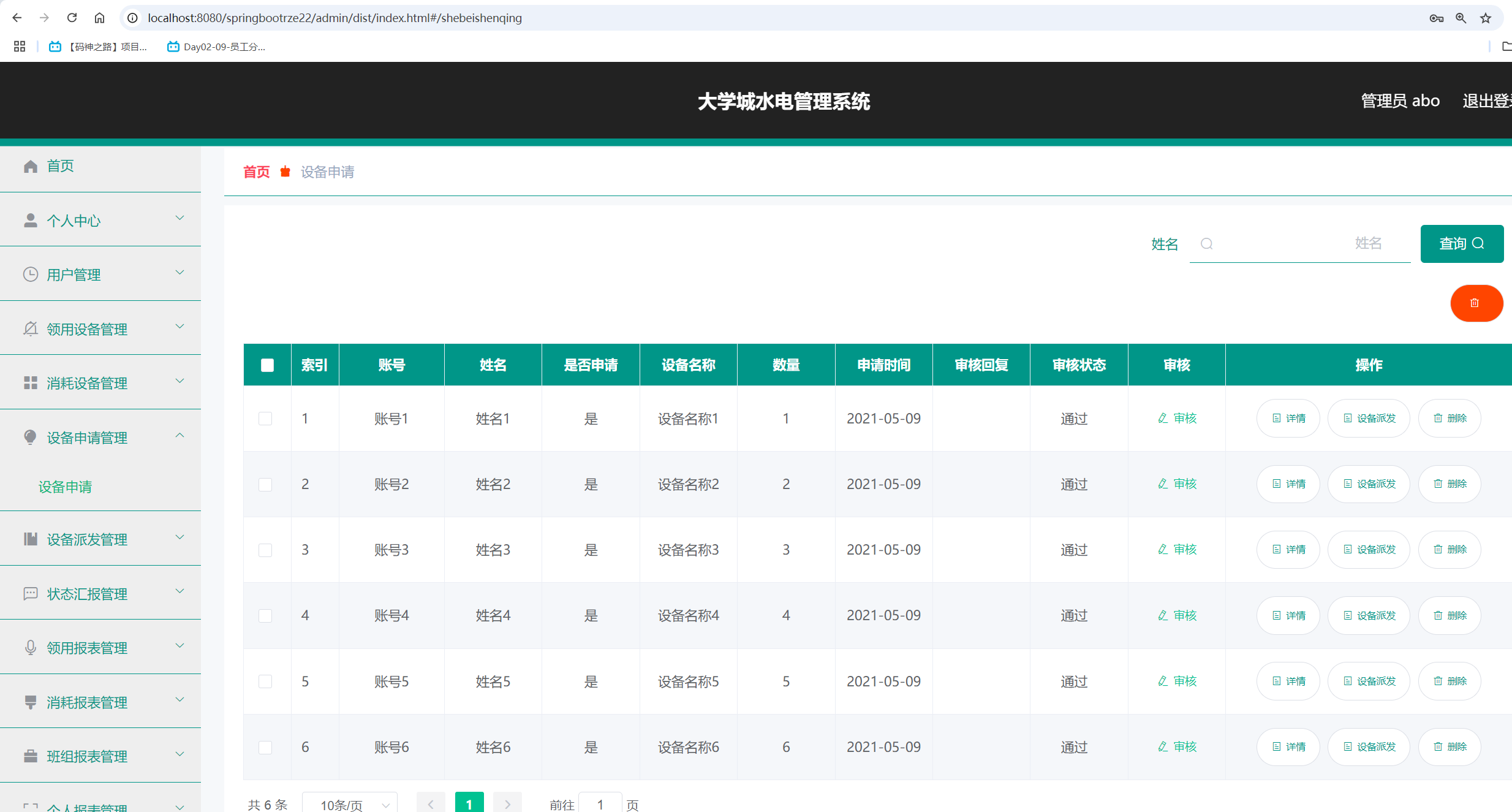Check the checkbox for row 账号3
The height and width of the screenshot is (812, 1512).
pos(265,550)
